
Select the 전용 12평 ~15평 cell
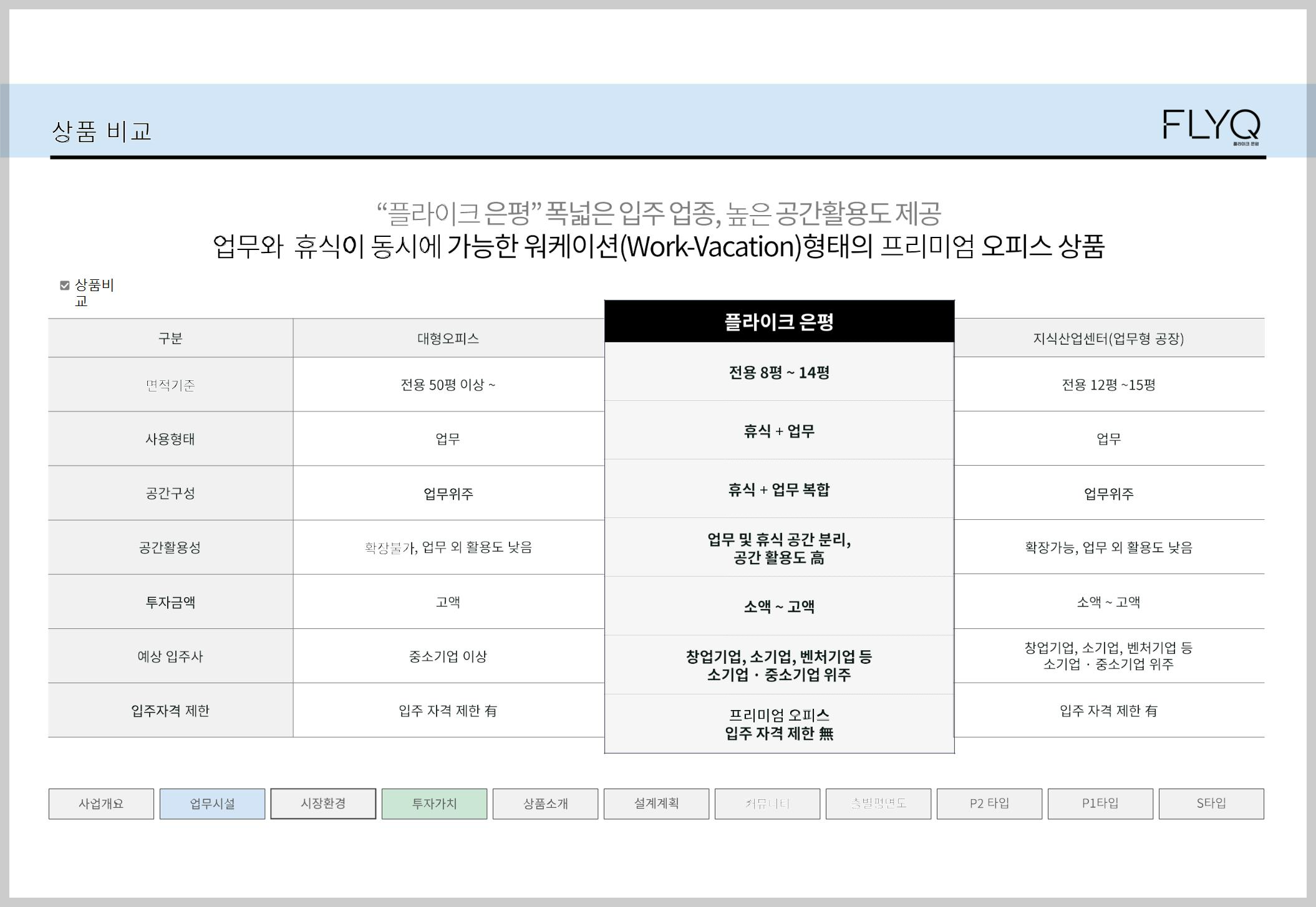[1109, 385]
